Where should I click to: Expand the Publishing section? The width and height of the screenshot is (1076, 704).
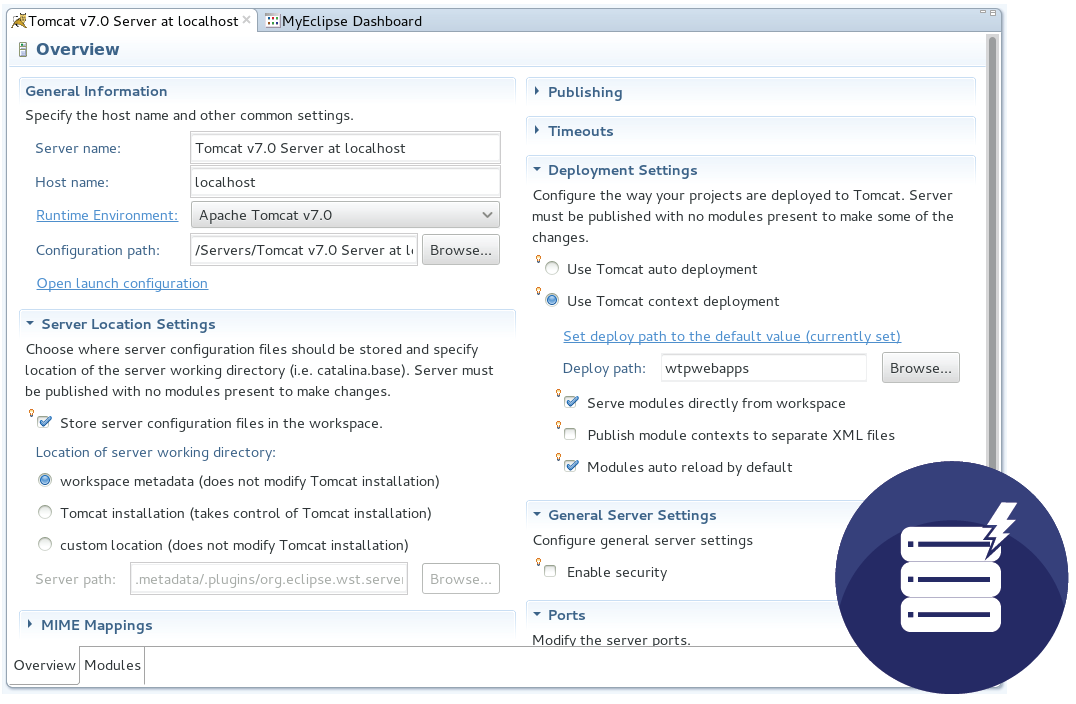tap(585, 92)
